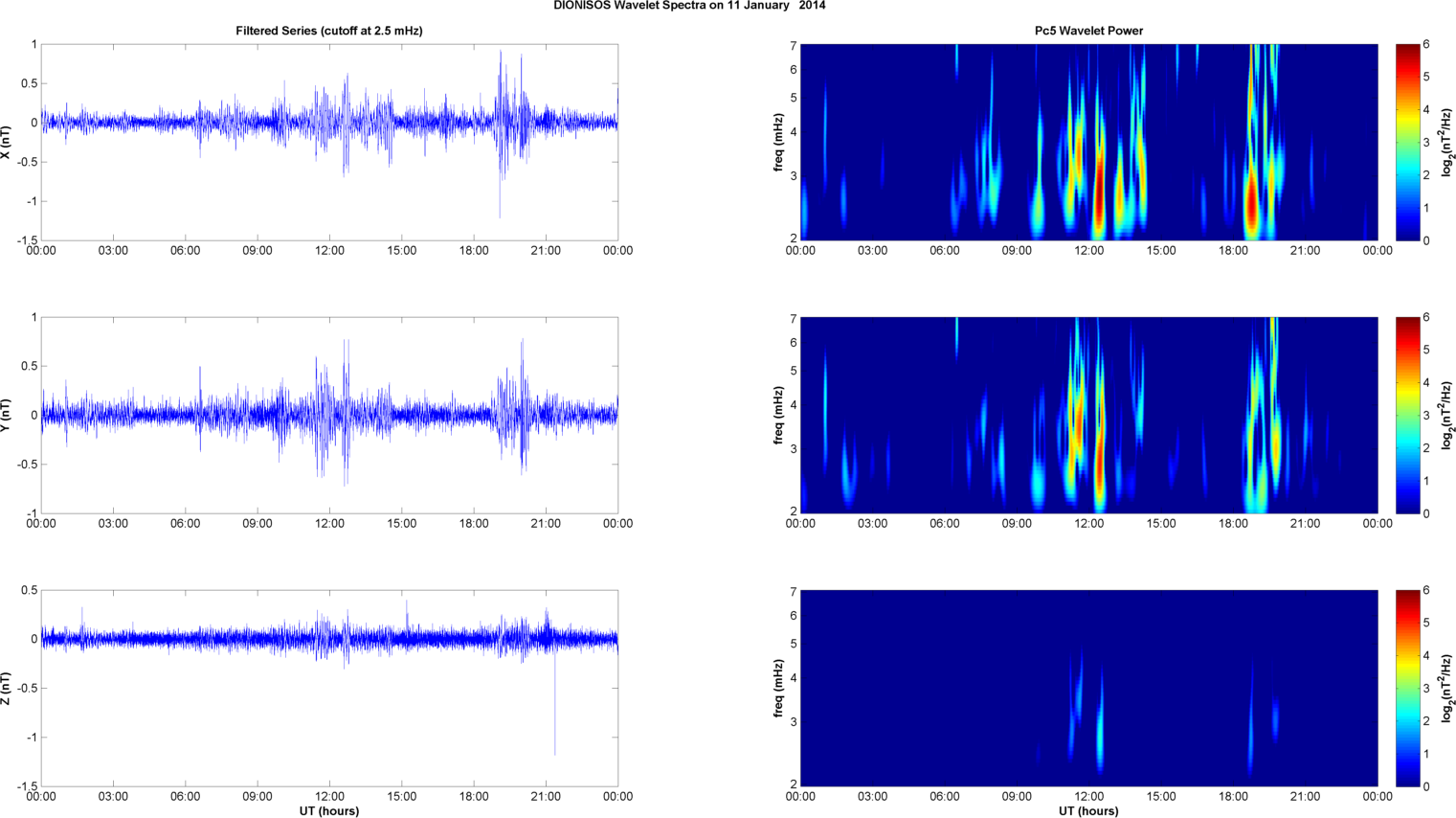Click the '06:00' tick under Y time series

tap(186, 524)
